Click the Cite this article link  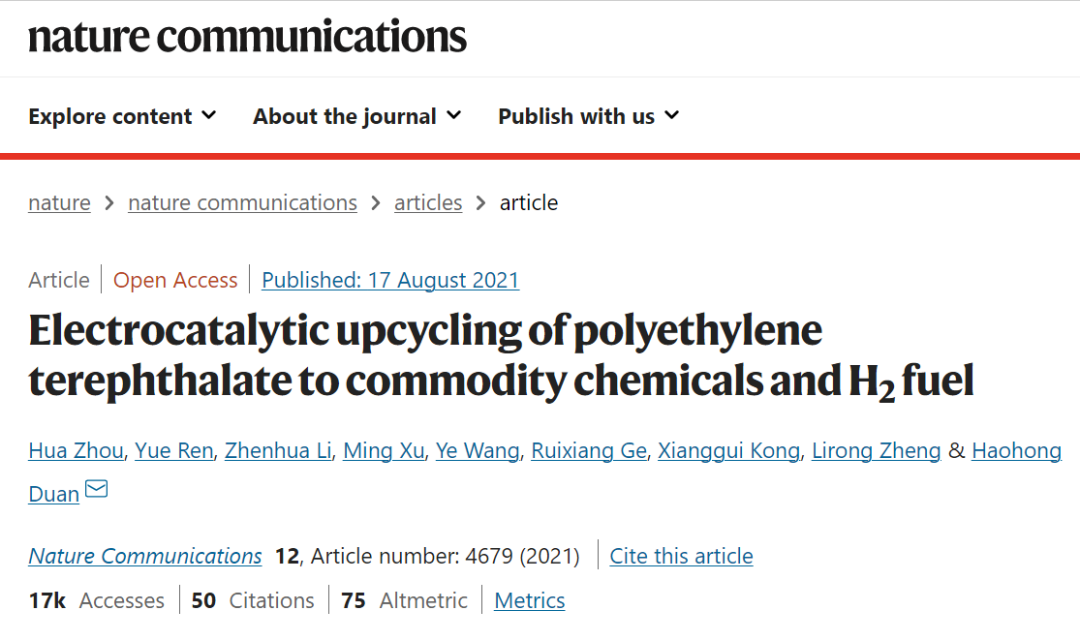(x=681, y=556)
